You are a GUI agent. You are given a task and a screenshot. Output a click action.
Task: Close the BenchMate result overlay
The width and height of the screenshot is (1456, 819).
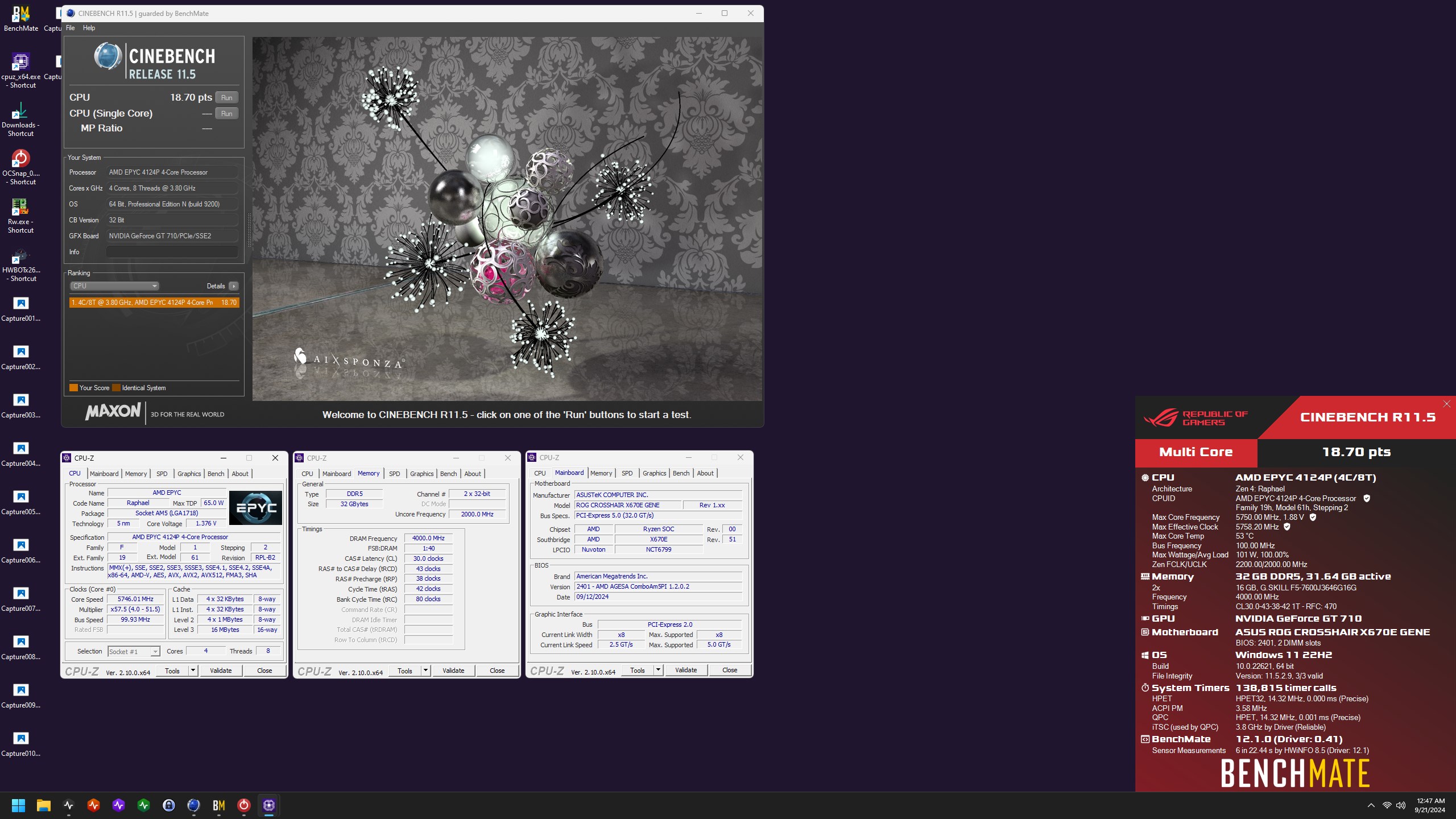click(x=1446, y=404)
